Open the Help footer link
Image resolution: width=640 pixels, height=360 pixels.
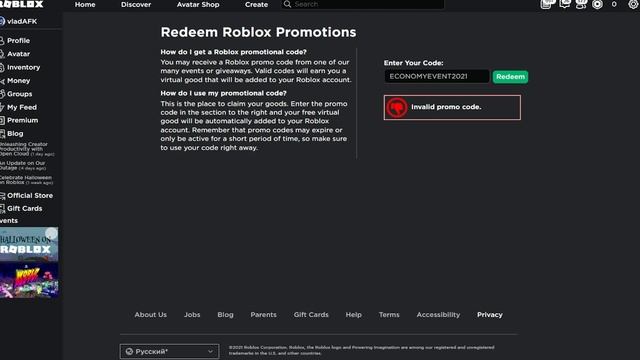click(x=353, y=315)
